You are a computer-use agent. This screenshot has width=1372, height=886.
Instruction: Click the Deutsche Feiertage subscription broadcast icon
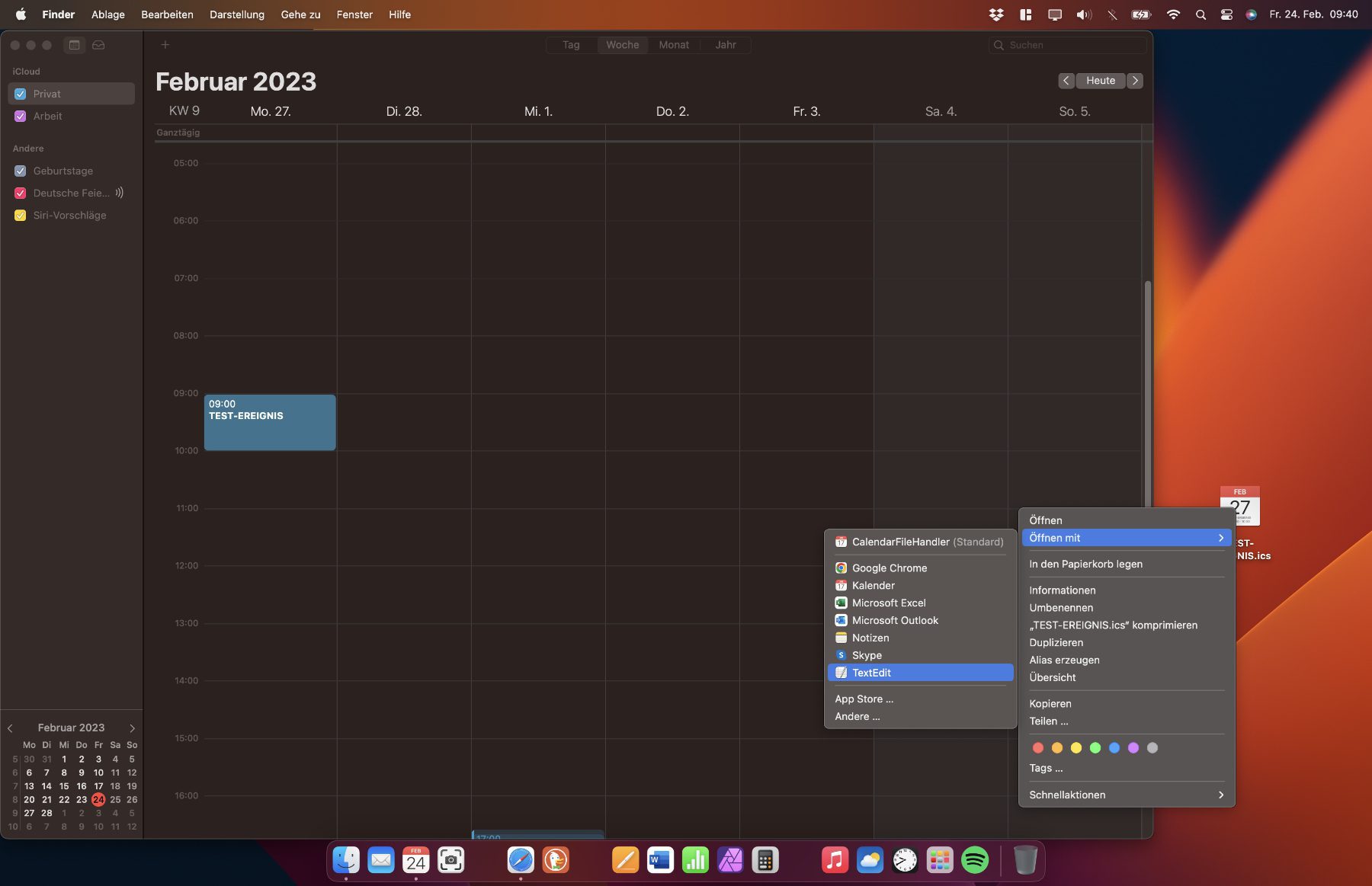(x=119, y=193)
